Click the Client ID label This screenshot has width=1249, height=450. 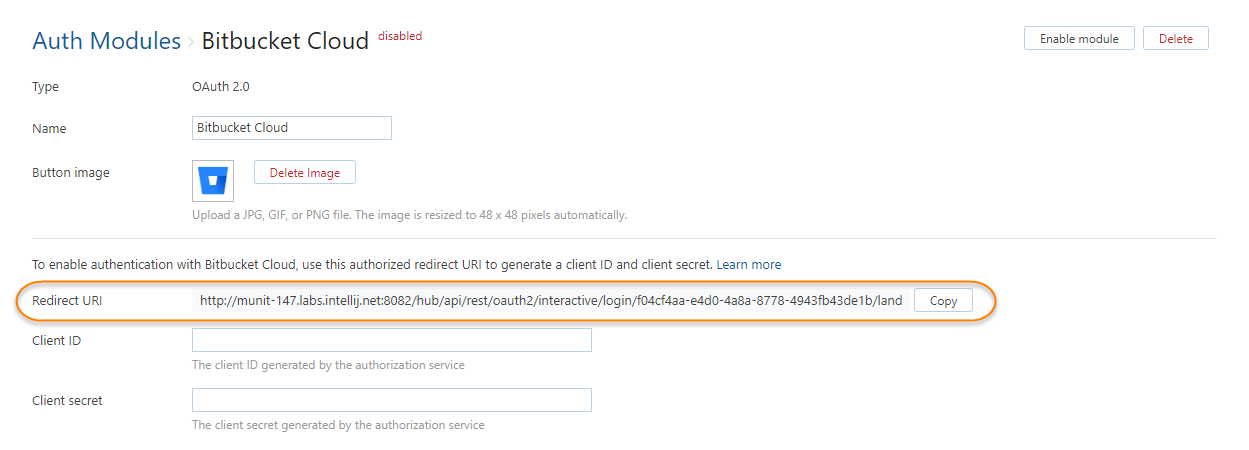point(57,341)
